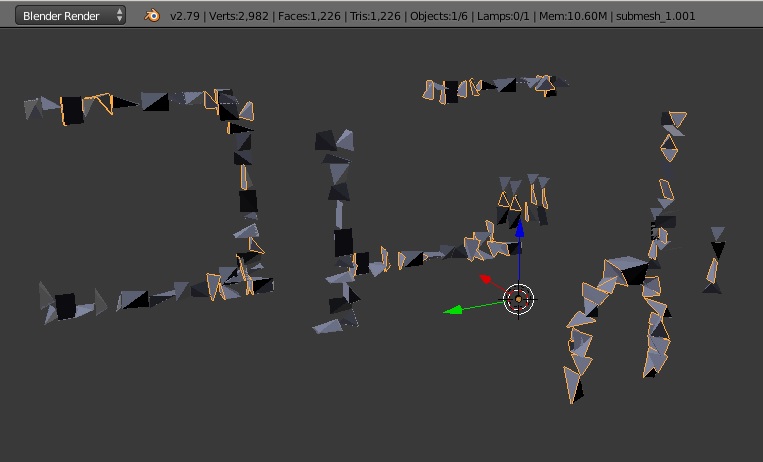
Task: Click the Mem:10.60M statistic
Action: click(573, 16)
